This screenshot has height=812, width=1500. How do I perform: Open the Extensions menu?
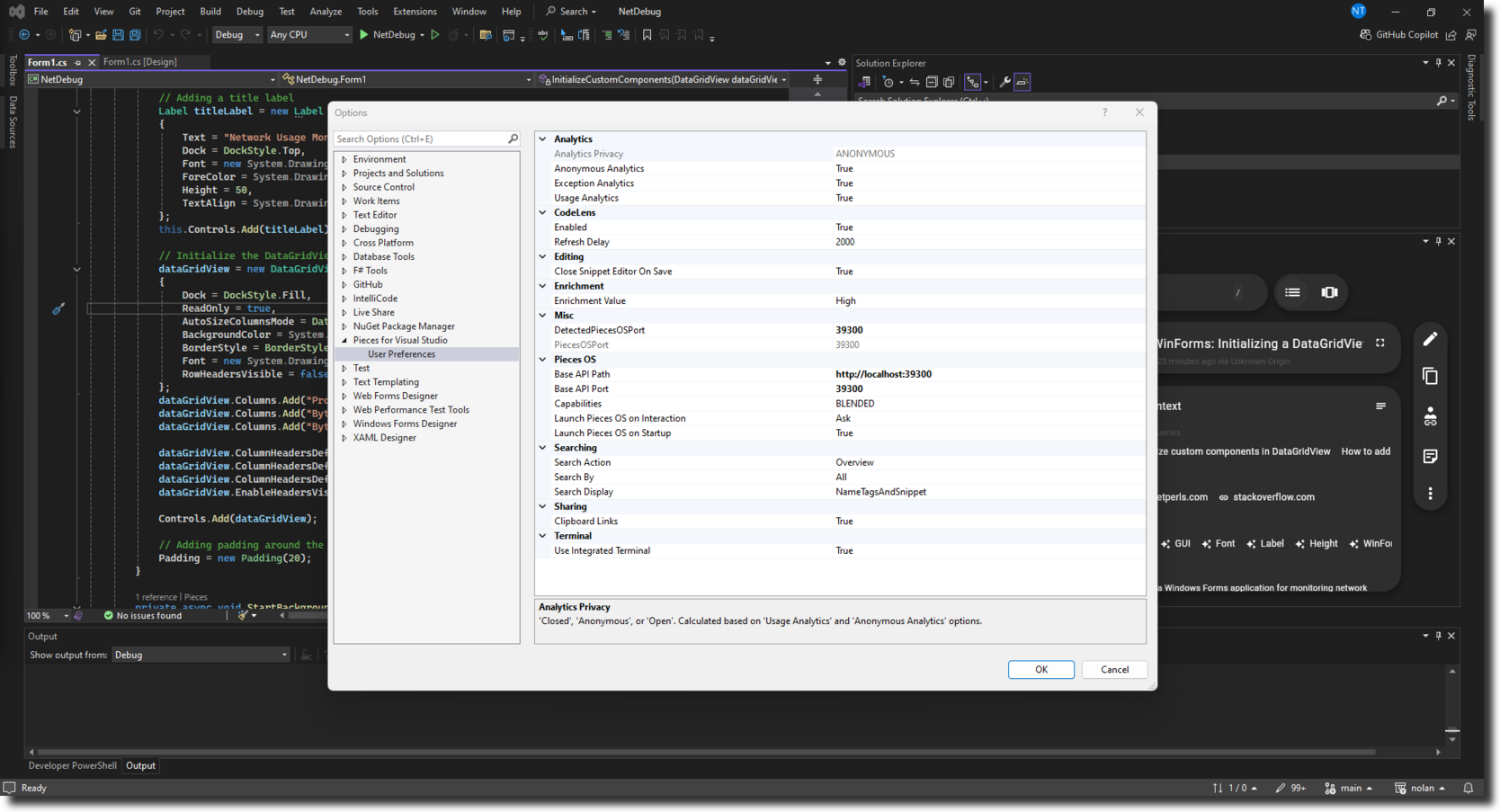pyautogui.click(x=415, y=12)
